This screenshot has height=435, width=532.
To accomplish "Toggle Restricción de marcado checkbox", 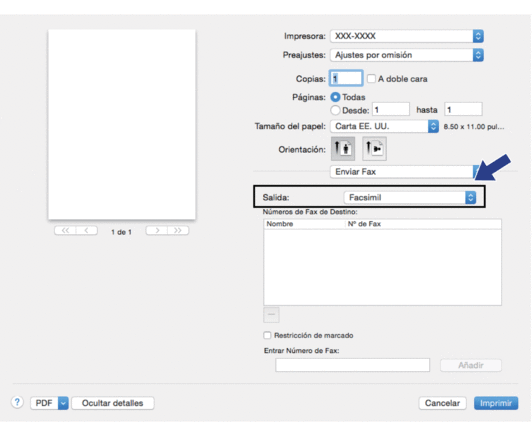I will pos(267,335).
